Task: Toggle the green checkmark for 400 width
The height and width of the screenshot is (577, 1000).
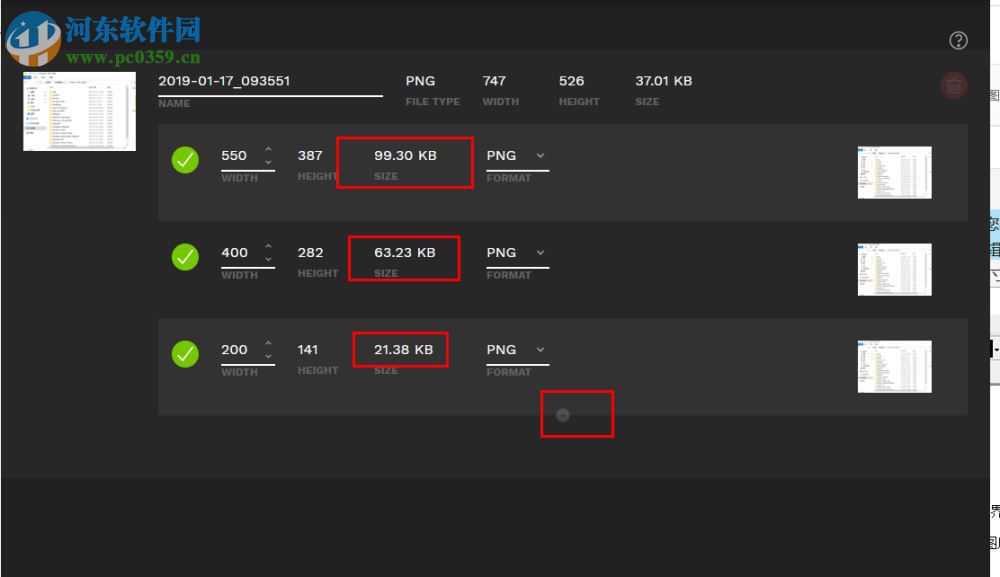Action: 185,257
